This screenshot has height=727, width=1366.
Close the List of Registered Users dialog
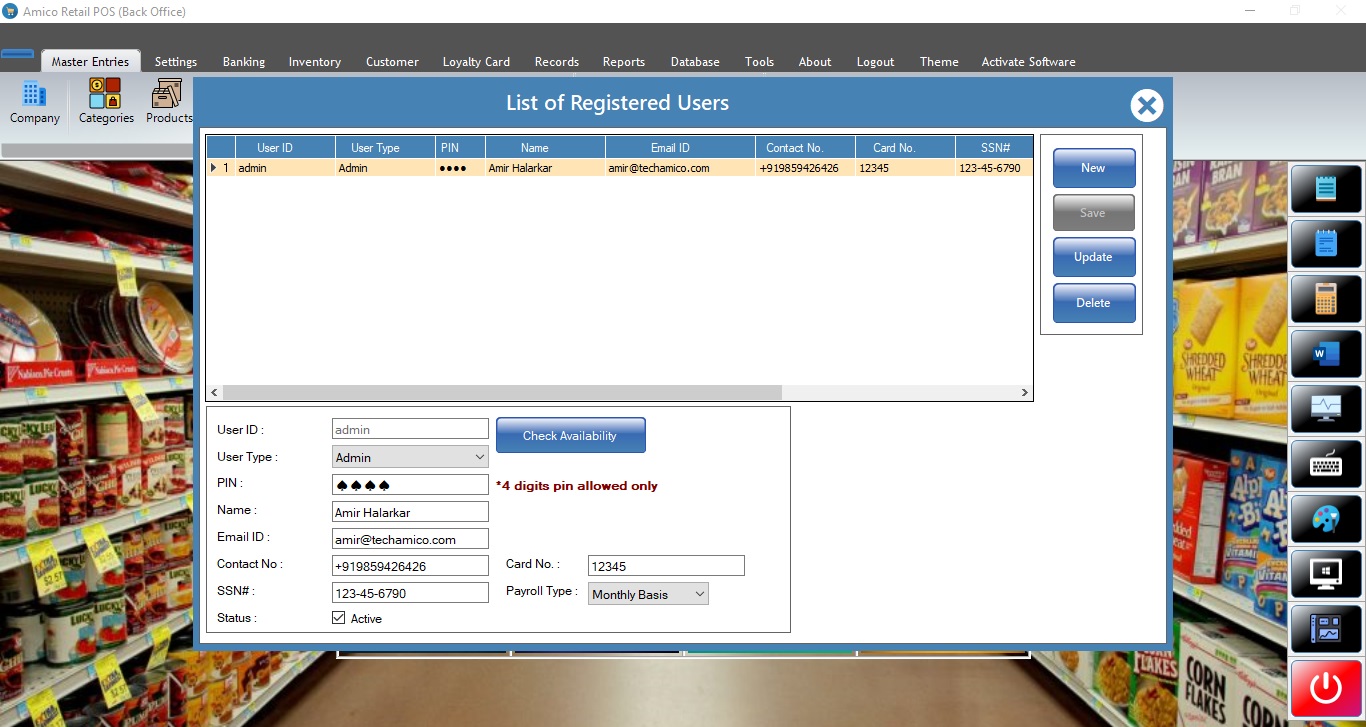1146,105
